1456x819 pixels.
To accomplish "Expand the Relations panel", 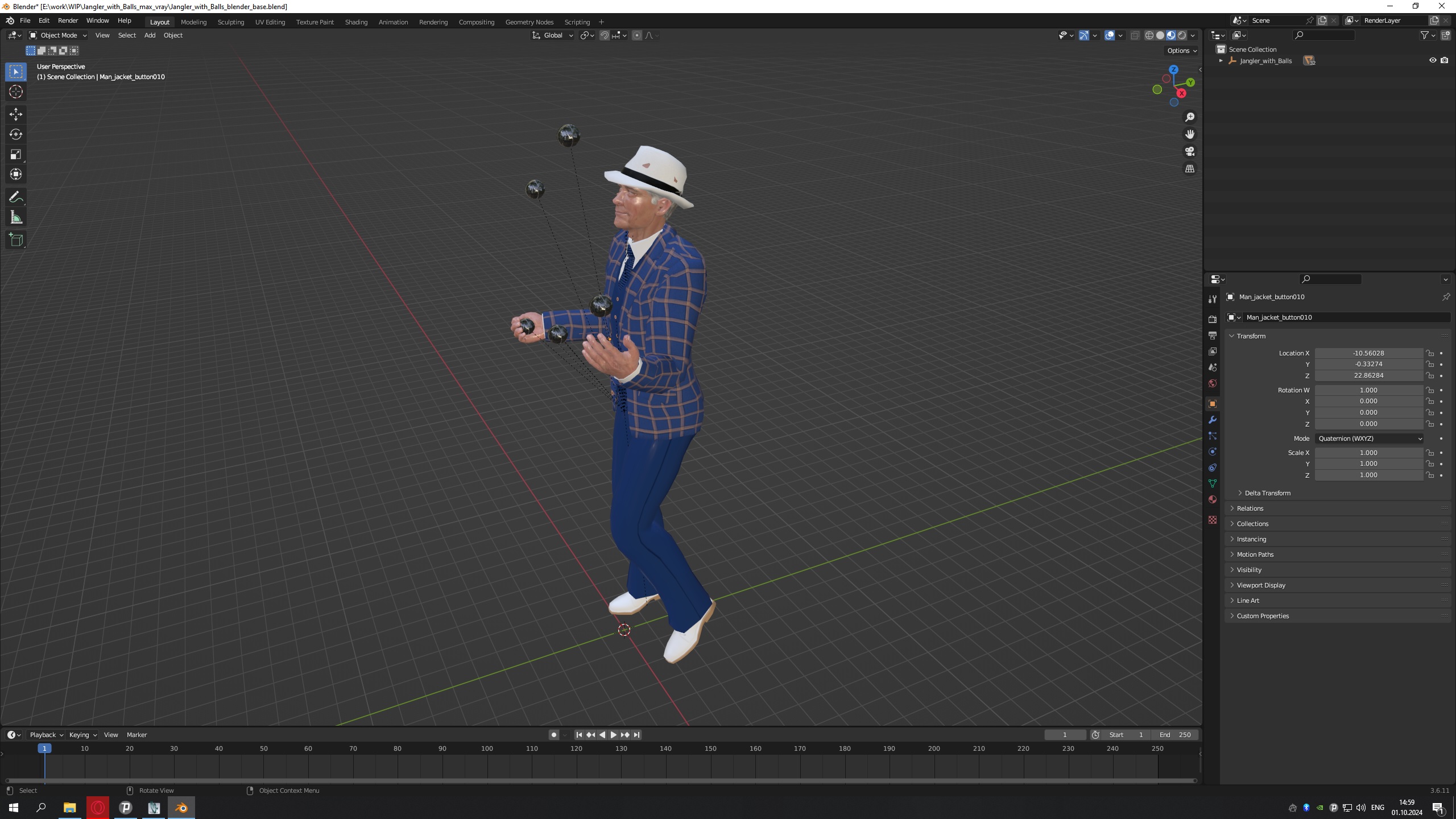I will [1250, 508].
